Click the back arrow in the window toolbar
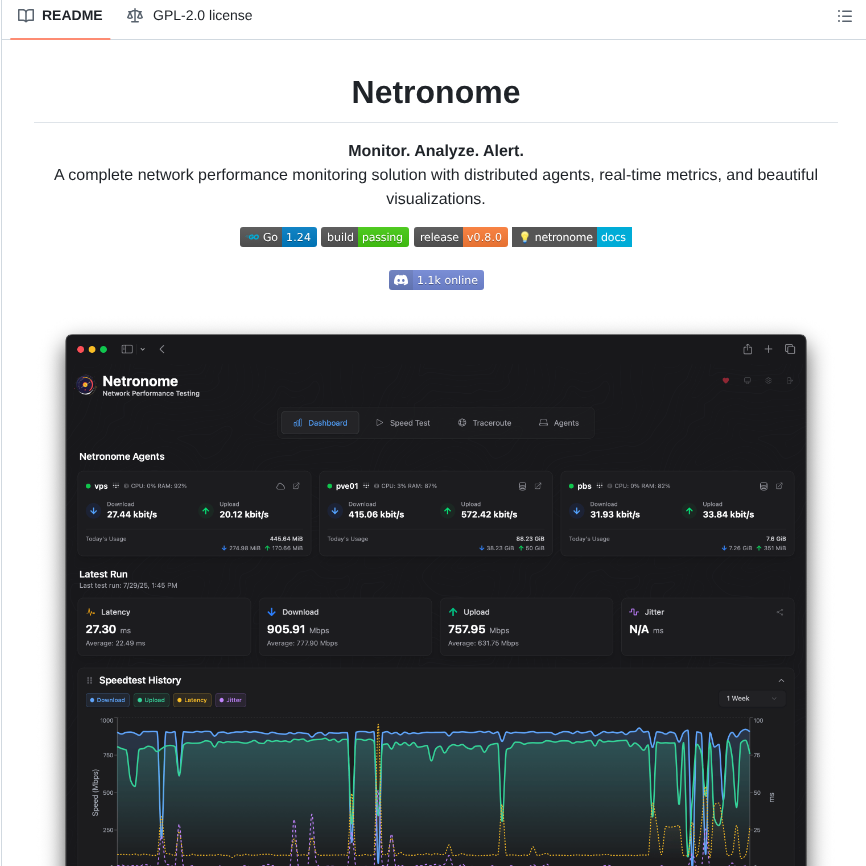Viewport: 866px width, 866px height. click(162, 349)
